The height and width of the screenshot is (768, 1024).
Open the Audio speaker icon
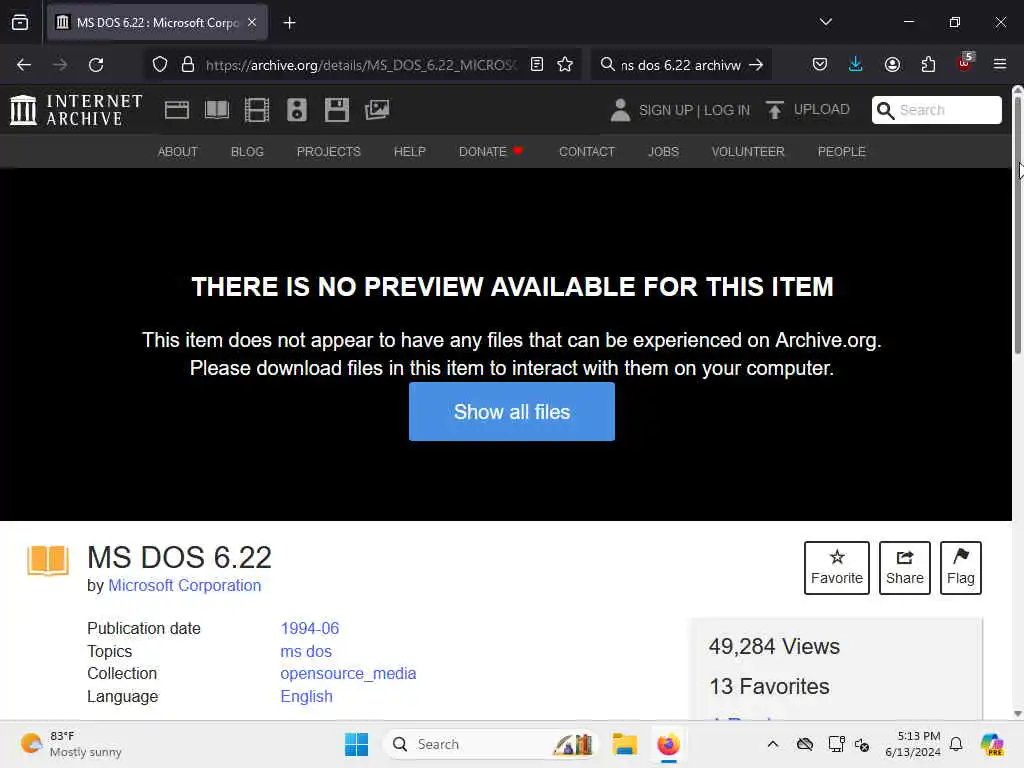[296, 110]
